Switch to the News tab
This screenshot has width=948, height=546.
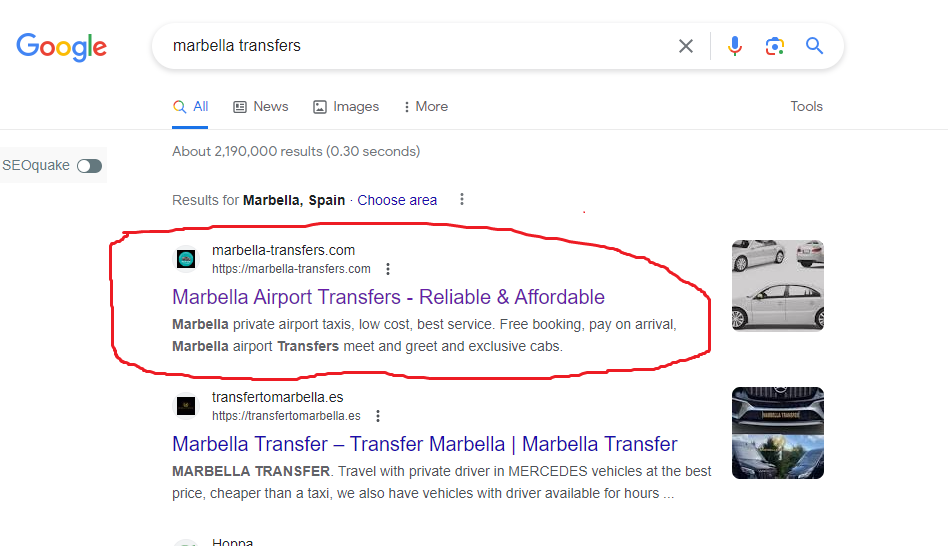(261, 106)
